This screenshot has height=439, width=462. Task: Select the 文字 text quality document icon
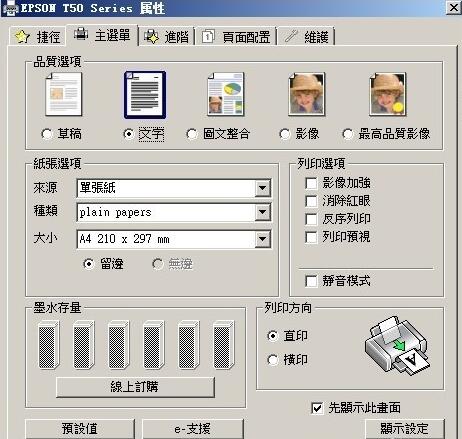[145, 95]
